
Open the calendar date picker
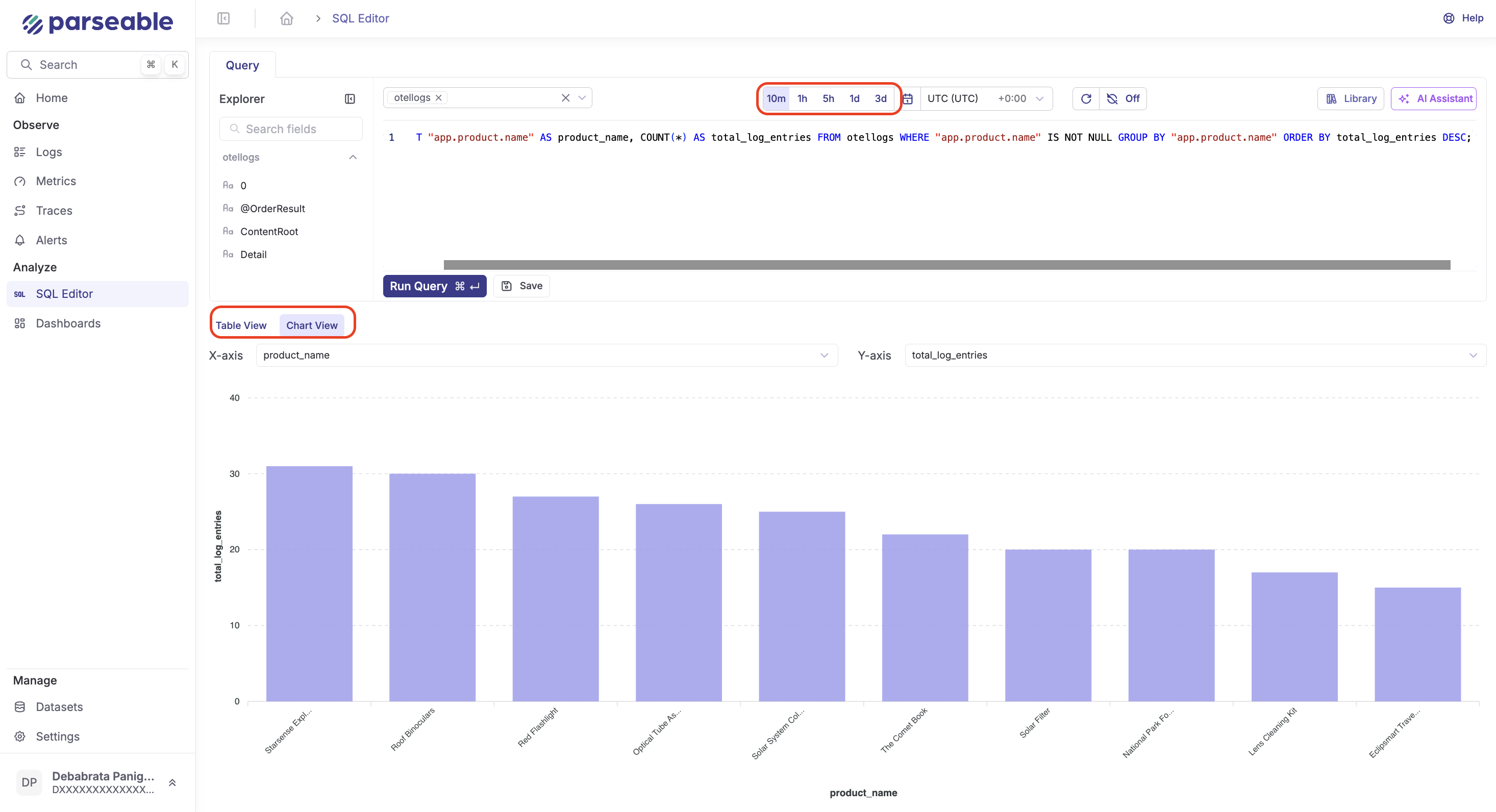(908, 98)
